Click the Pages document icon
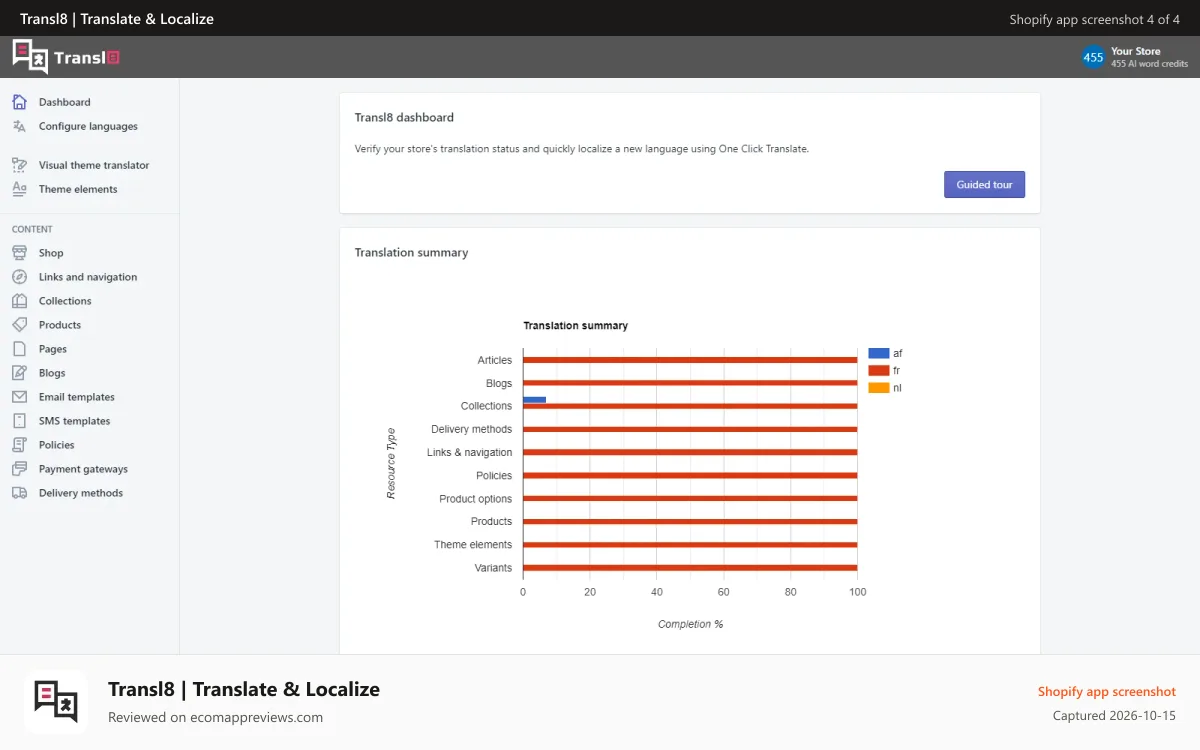Image resolution: width=1200 pixels, height=750 pixels. tap(19, 349)
